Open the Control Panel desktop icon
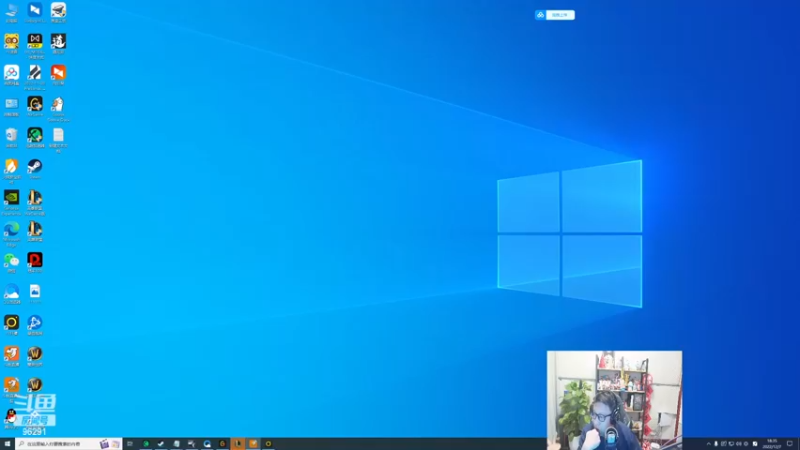The width and height of the screenshot is (800, 450). click(11, 106)
